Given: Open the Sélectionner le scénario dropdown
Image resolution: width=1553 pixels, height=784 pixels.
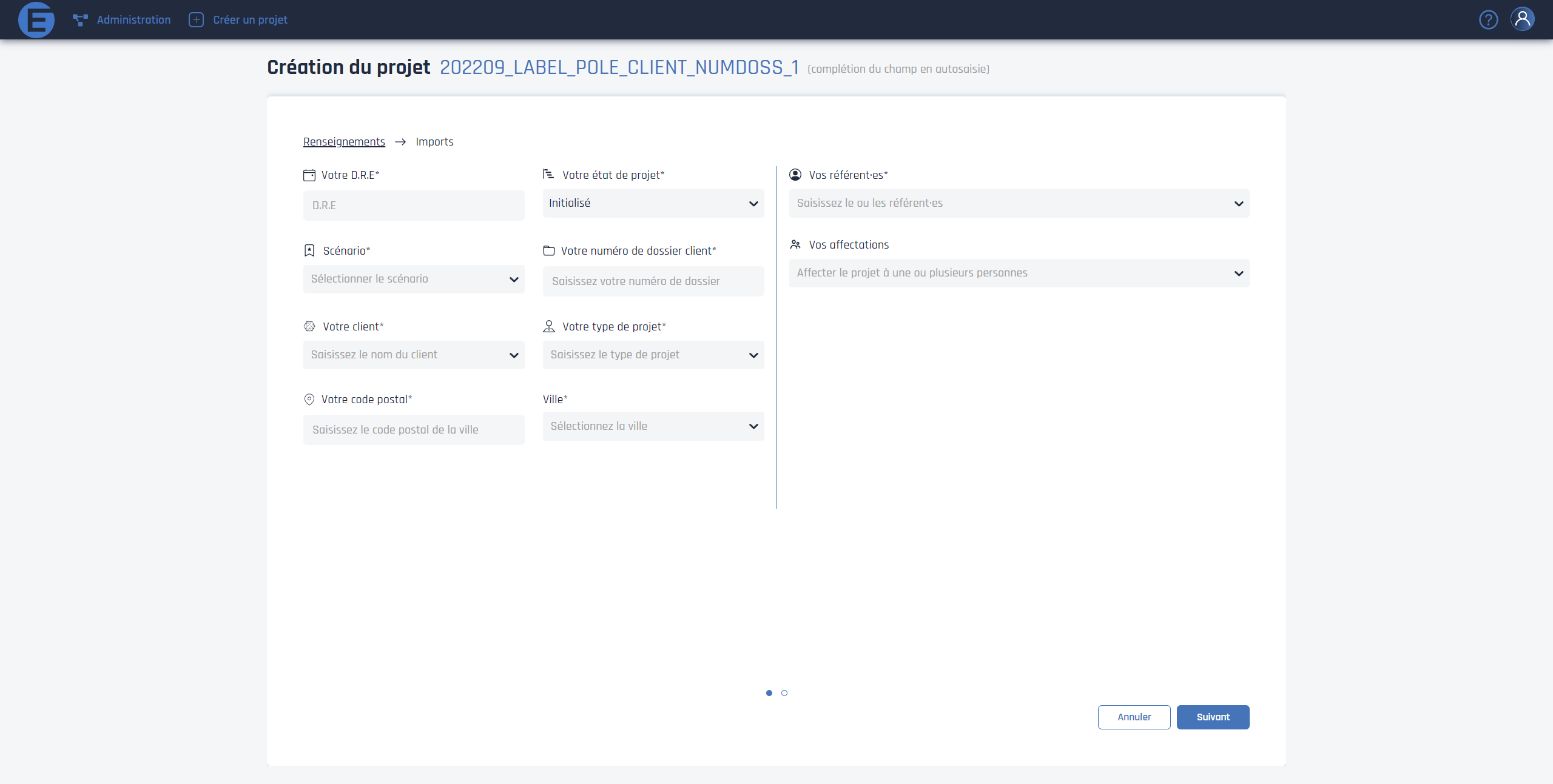Looking at the screenshot, I should point(414,280).
